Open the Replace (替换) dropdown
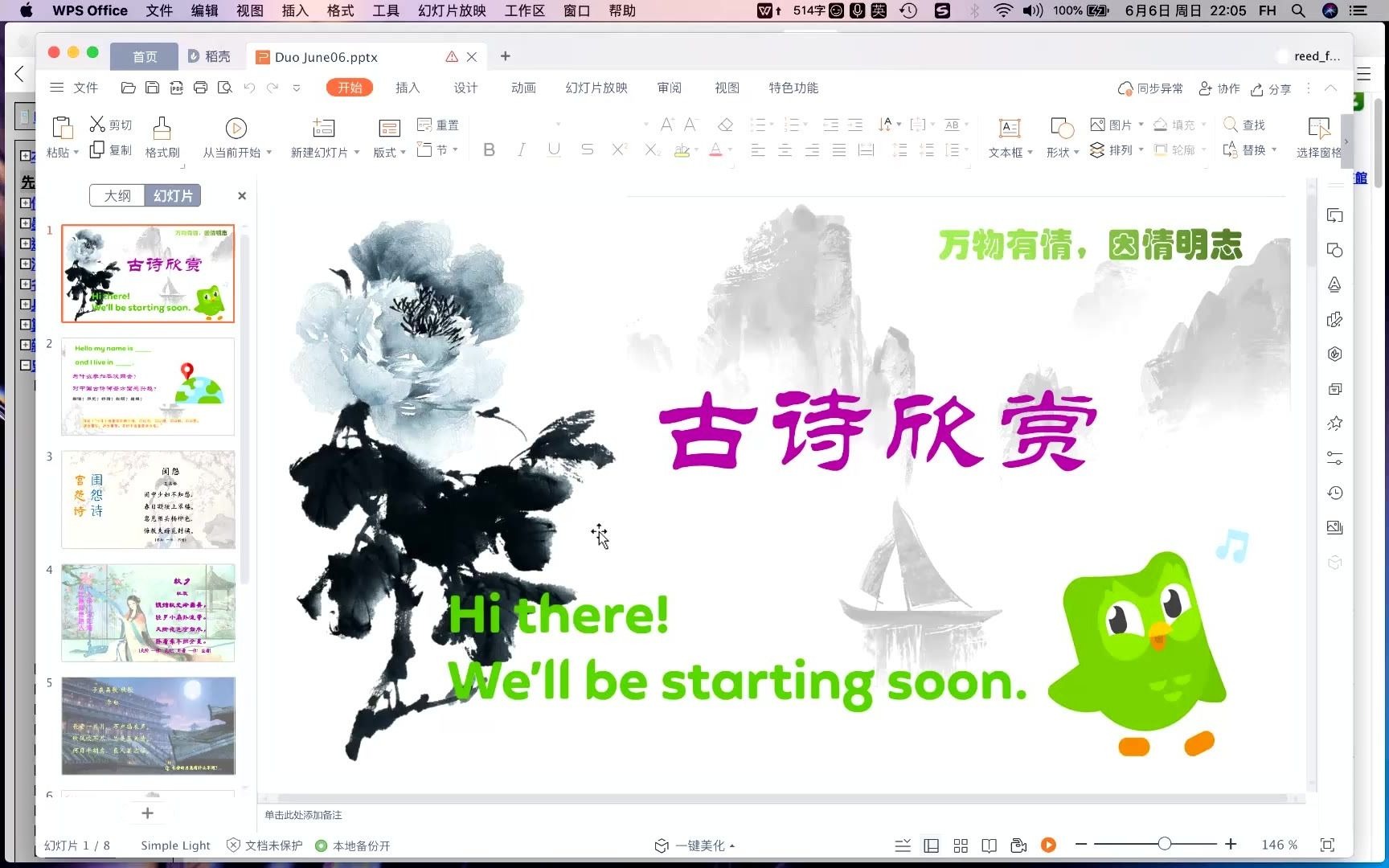The image size is (1389, 868). coord(1250,149)
